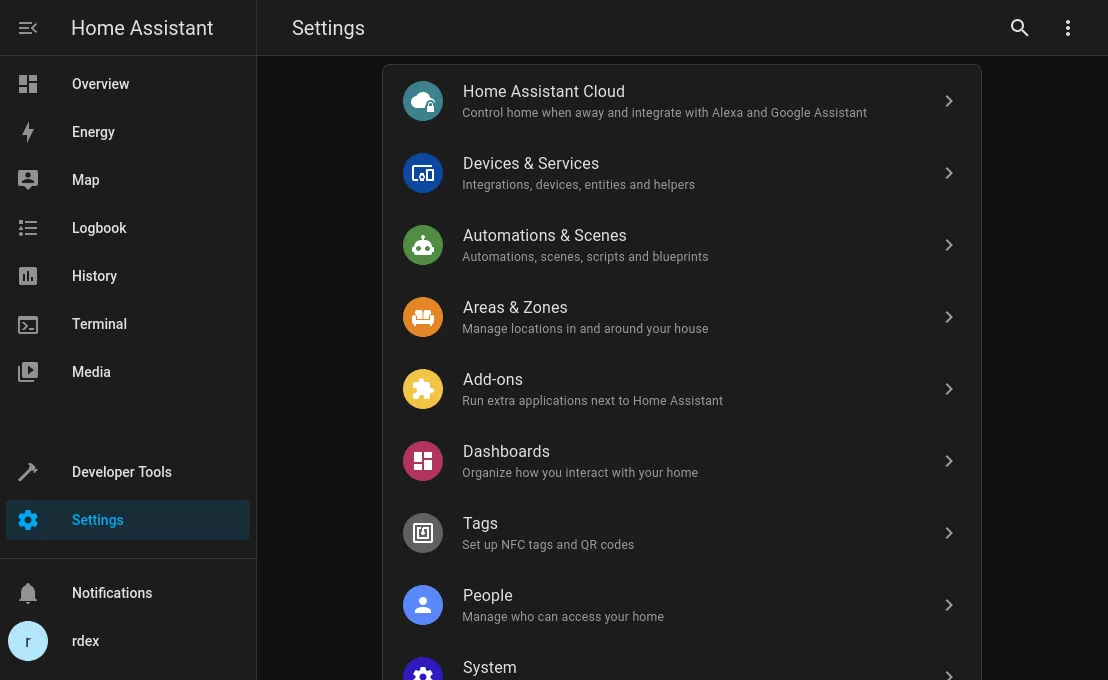Open the Dashboards grid icon
1108x680 pixels.
coord(423,461)
